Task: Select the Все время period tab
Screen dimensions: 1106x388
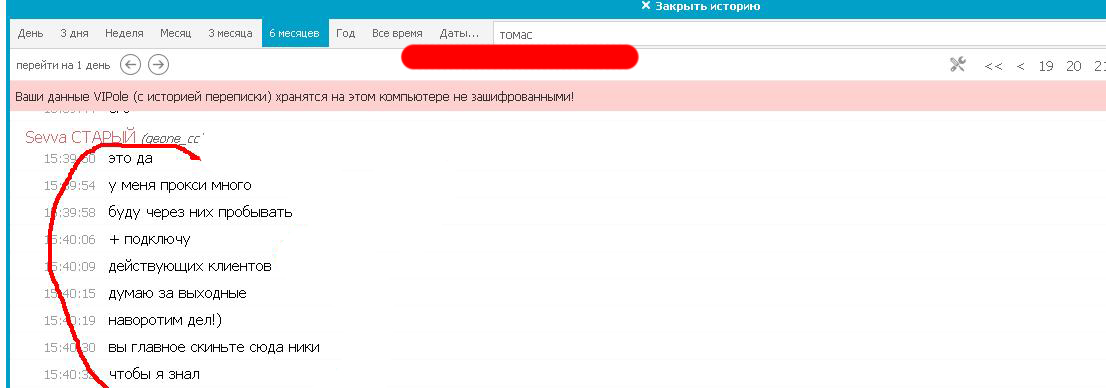Action: pos(397,33)
